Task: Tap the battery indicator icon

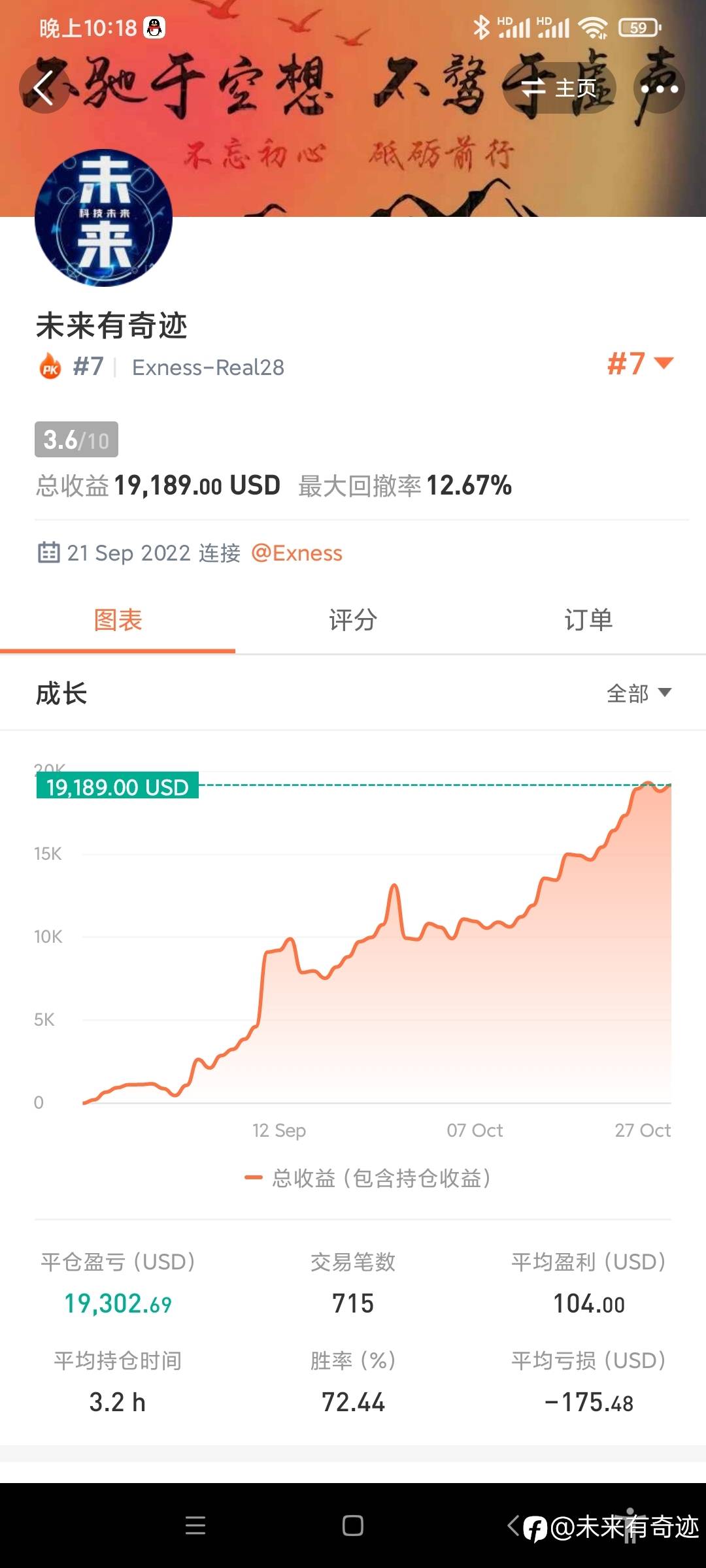Action: tap(640, 27)
